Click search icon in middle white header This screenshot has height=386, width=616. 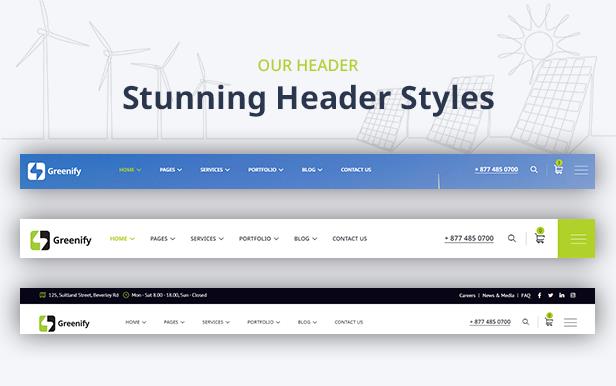[x=512, y=238]
